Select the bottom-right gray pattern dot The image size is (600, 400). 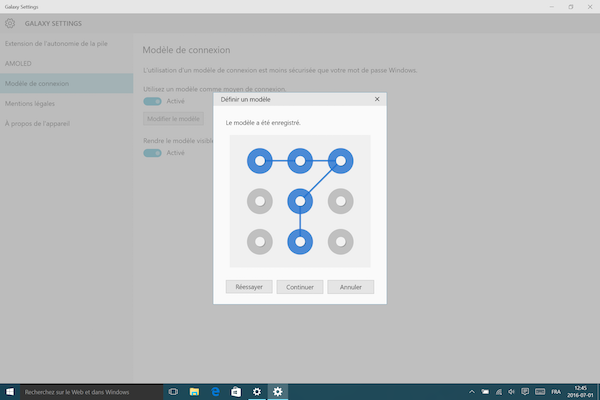[341, 242]
